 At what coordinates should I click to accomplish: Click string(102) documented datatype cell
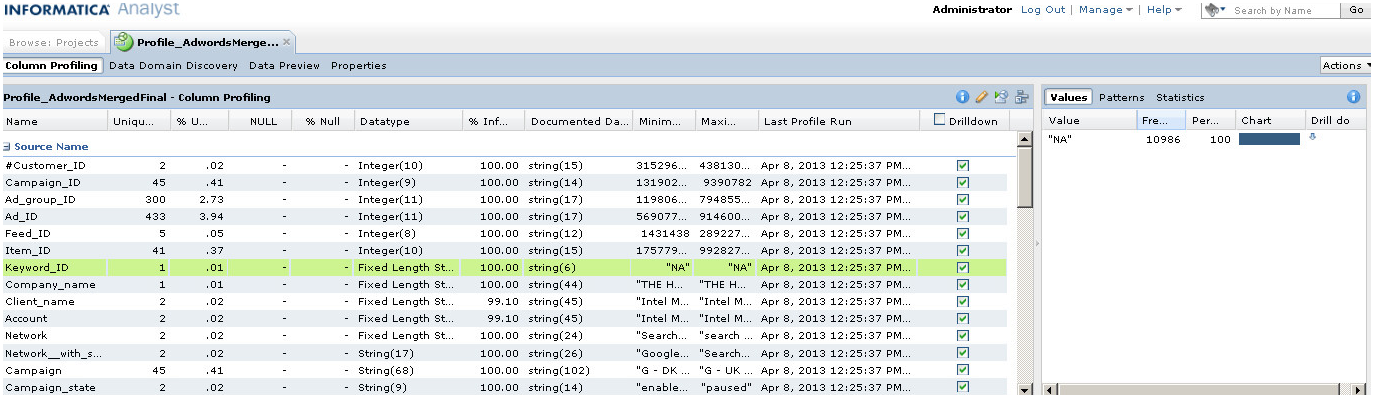(x=560, y=369)
